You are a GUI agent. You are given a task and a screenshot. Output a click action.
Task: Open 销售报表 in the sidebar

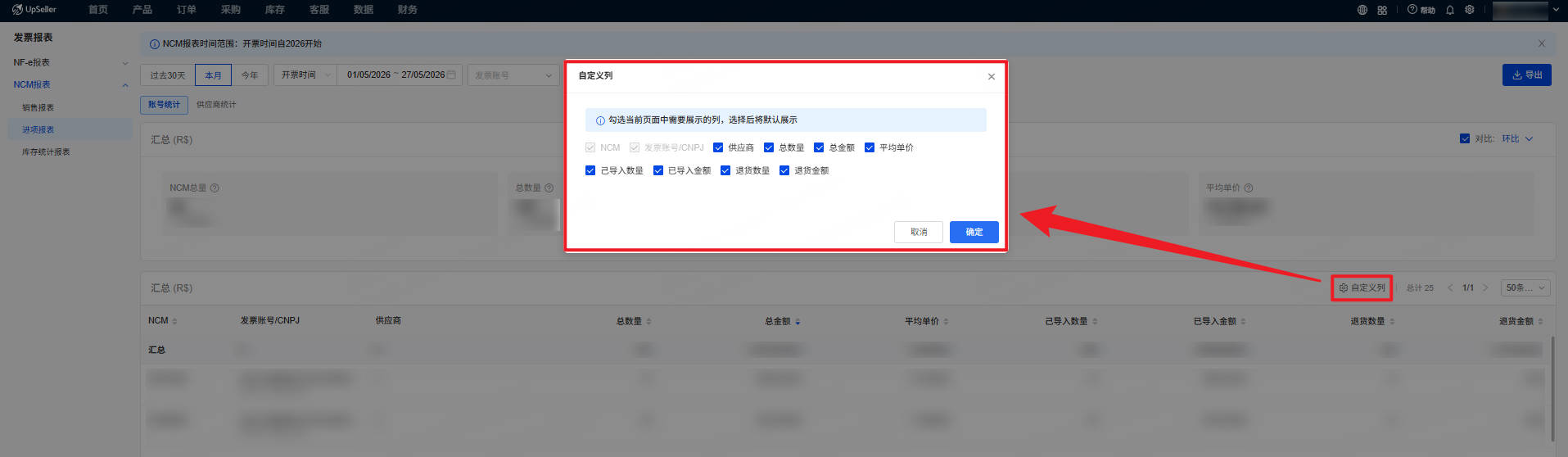click(x=38, y=107)
